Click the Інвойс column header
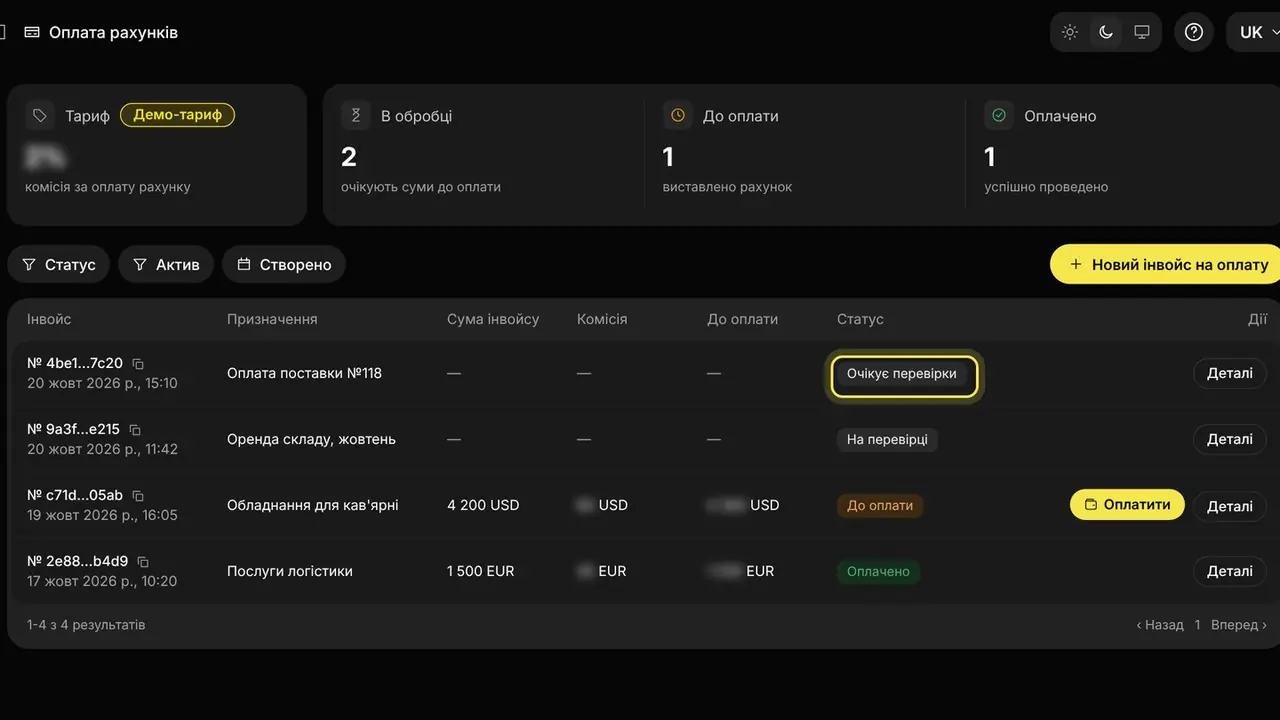 [49, 319]
